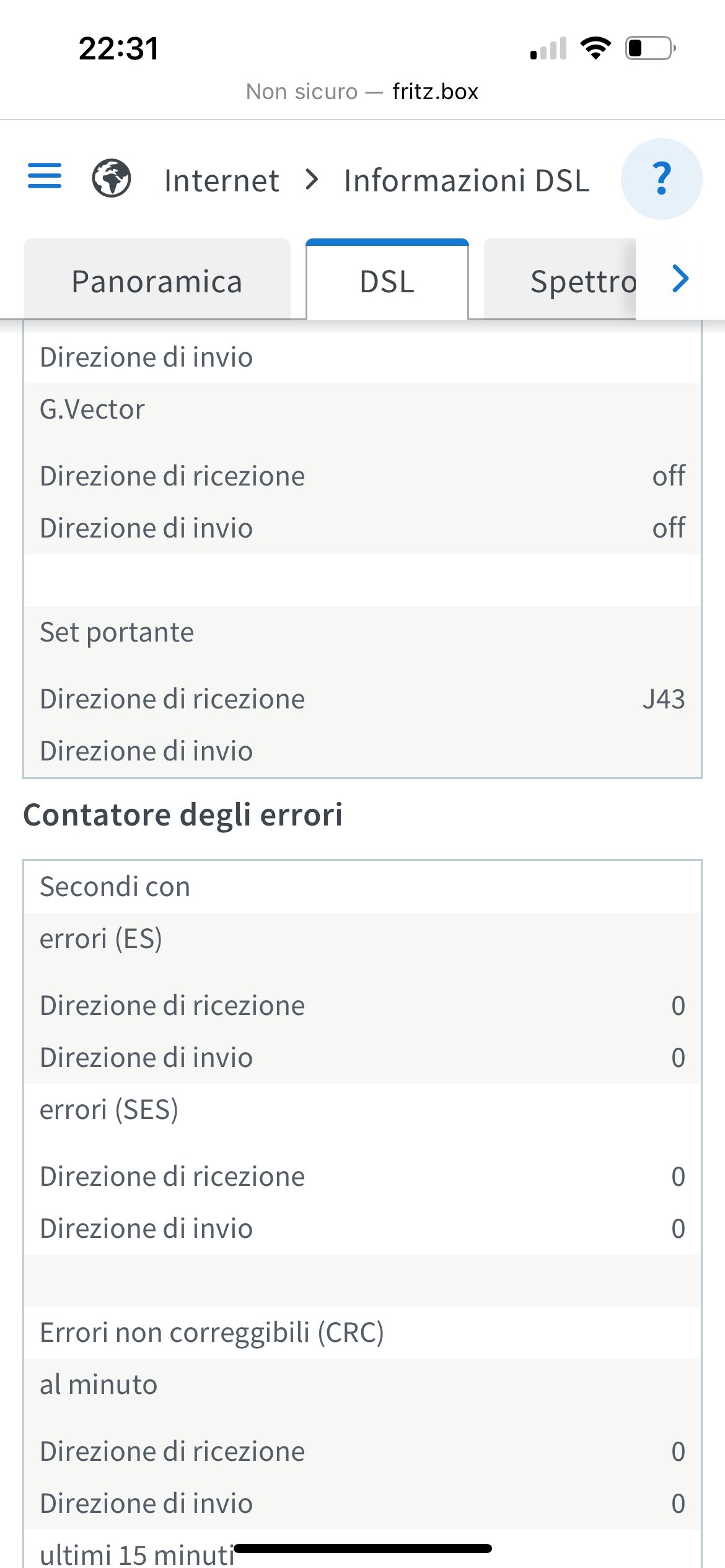This screenshot has height=1568, width=725.
Task: Tap the breadcrumb chevron after Internet
Action: tap(312, 180)
